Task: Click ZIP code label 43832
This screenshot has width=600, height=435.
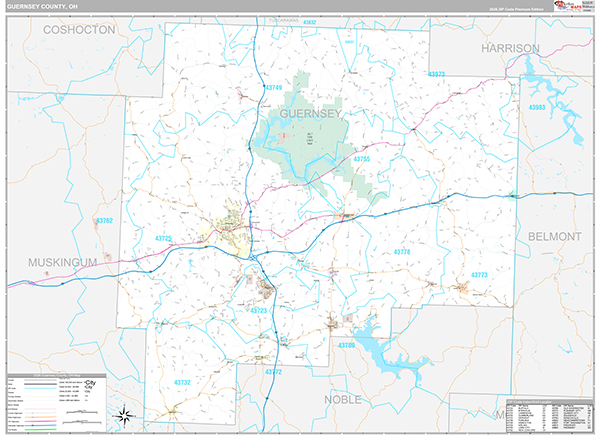Action: [310, 23]
